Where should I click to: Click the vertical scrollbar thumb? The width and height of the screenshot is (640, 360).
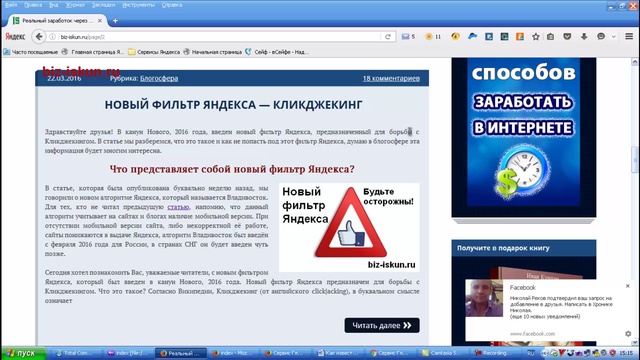click(635, 160)
